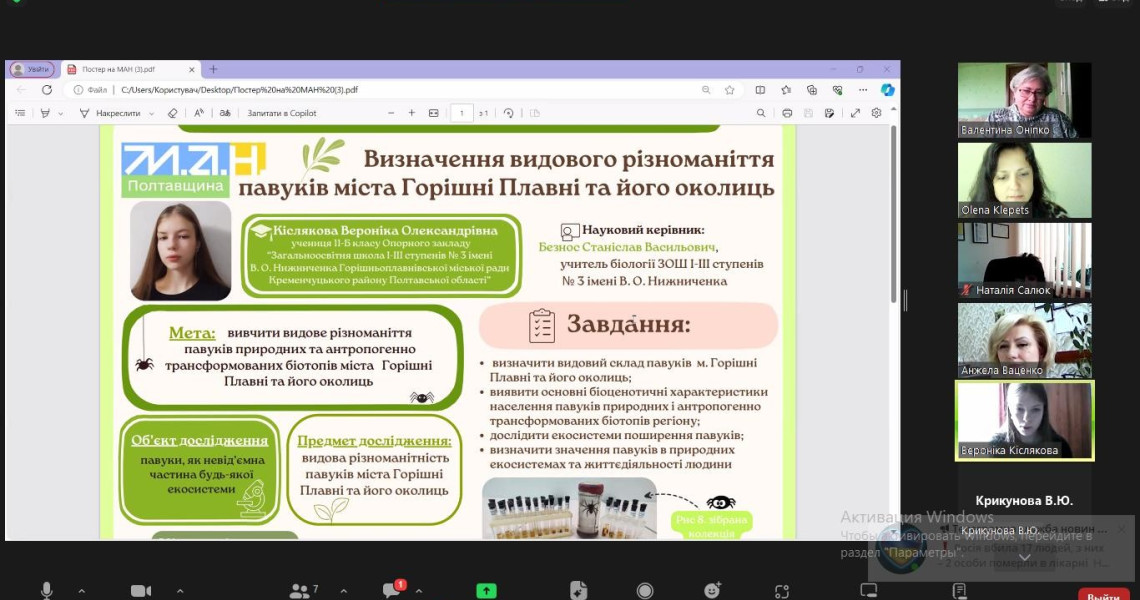Viewport: 1140px width, 600px height.
Task: Click 'Мета:' heading in the poster
Action: (x=192, y=333)
